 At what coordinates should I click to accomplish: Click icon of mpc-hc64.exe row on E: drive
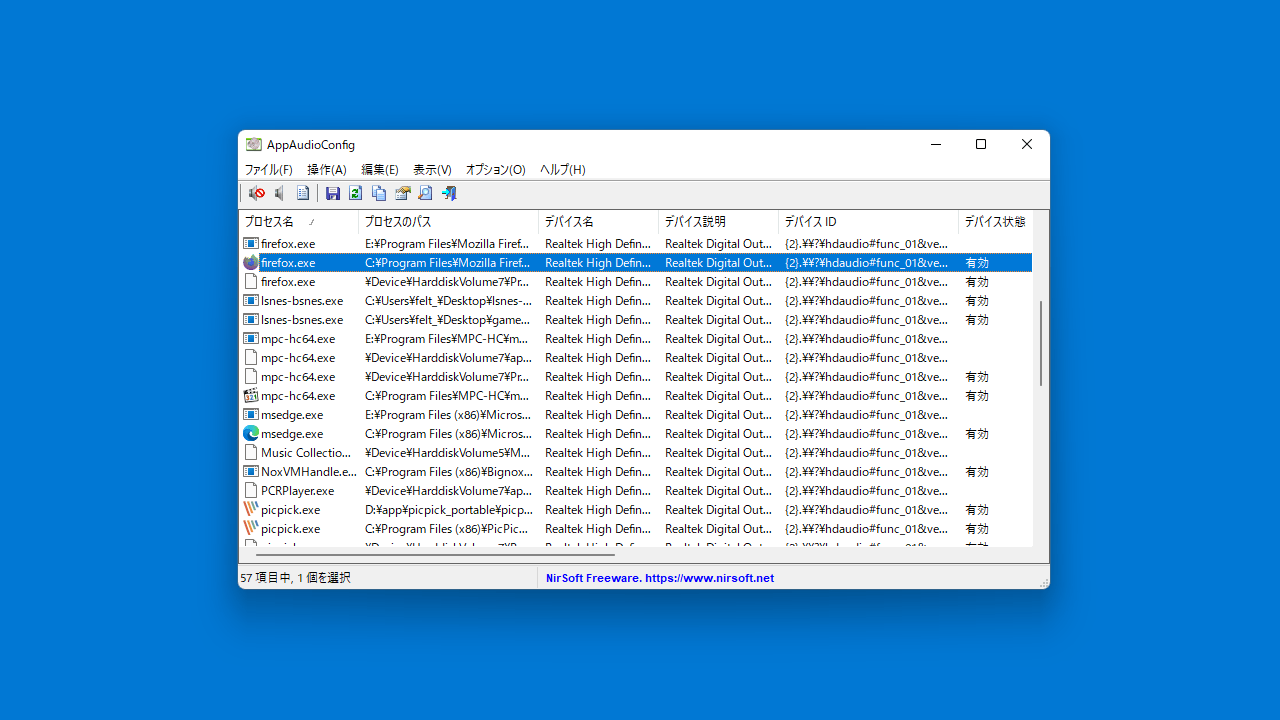251,338
